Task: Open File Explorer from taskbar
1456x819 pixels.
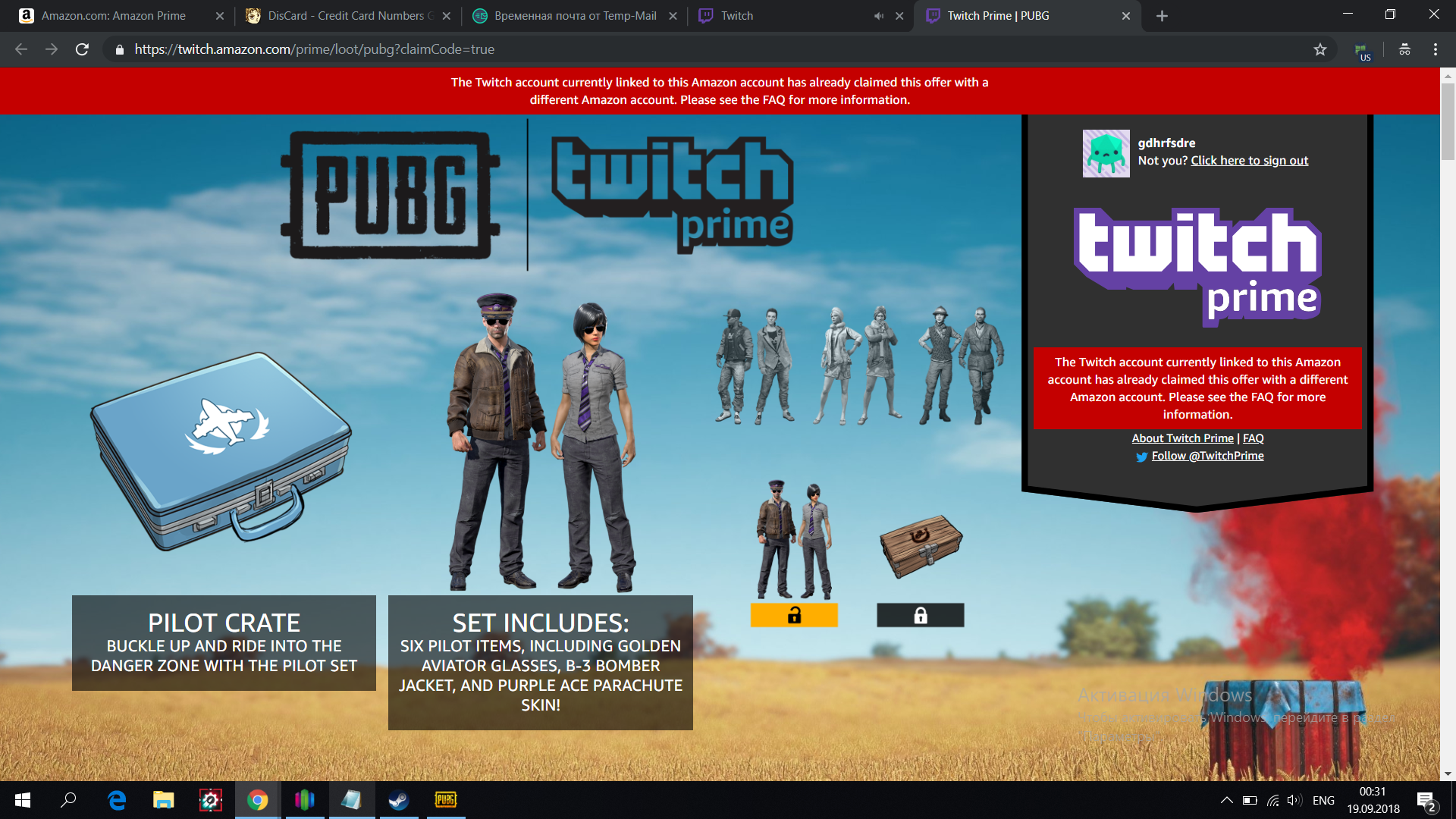Action: [164, 800]
